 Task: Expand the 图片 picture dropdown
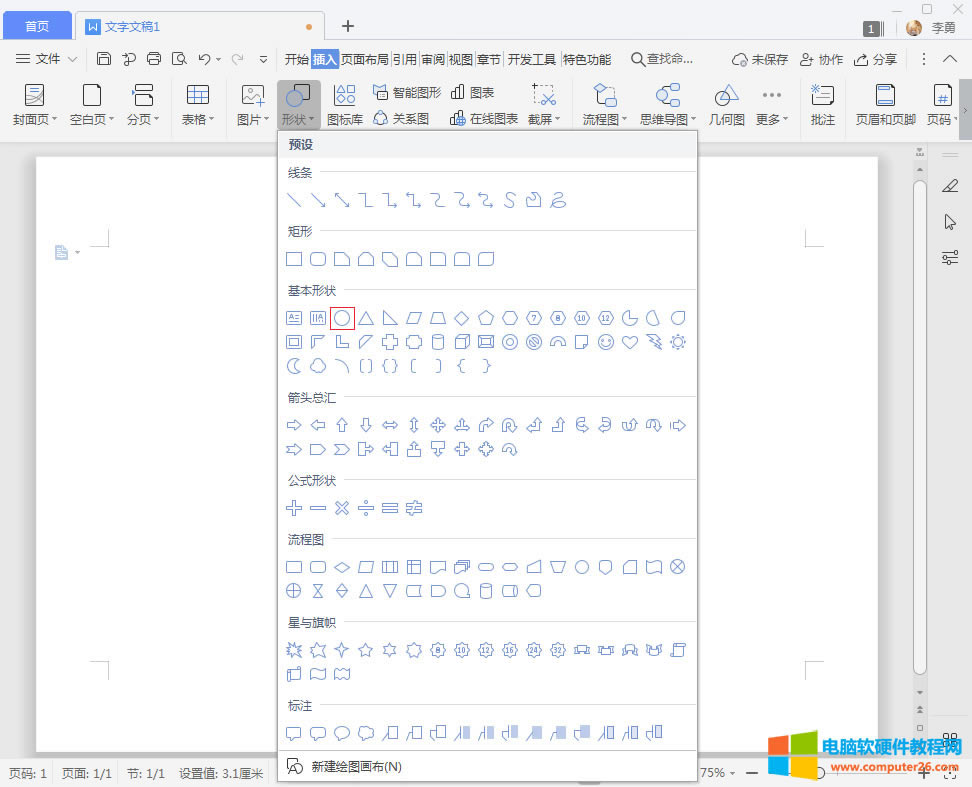coord(253,105)
